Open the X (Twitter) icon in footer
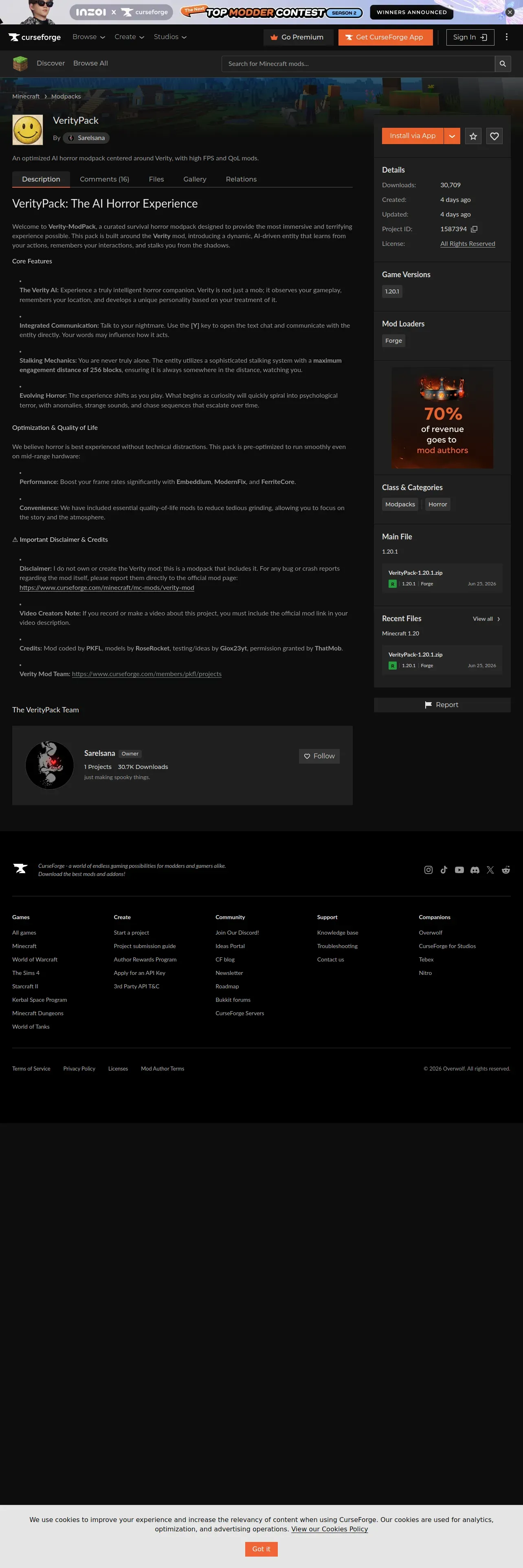The image size is (523, 1568). 490,870
